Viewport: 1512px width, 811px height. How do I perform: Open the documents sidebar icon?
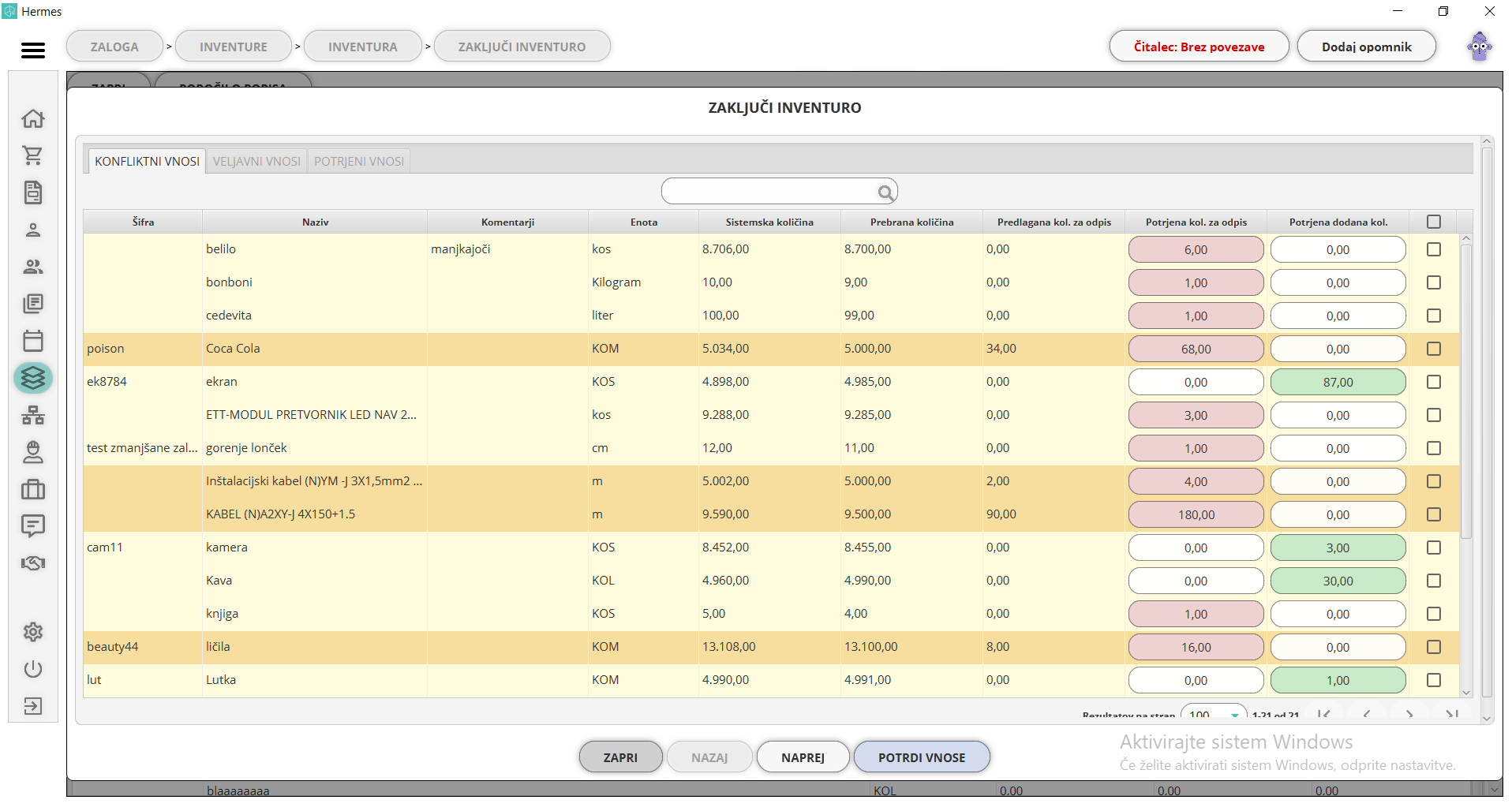(x=33, y=192)
